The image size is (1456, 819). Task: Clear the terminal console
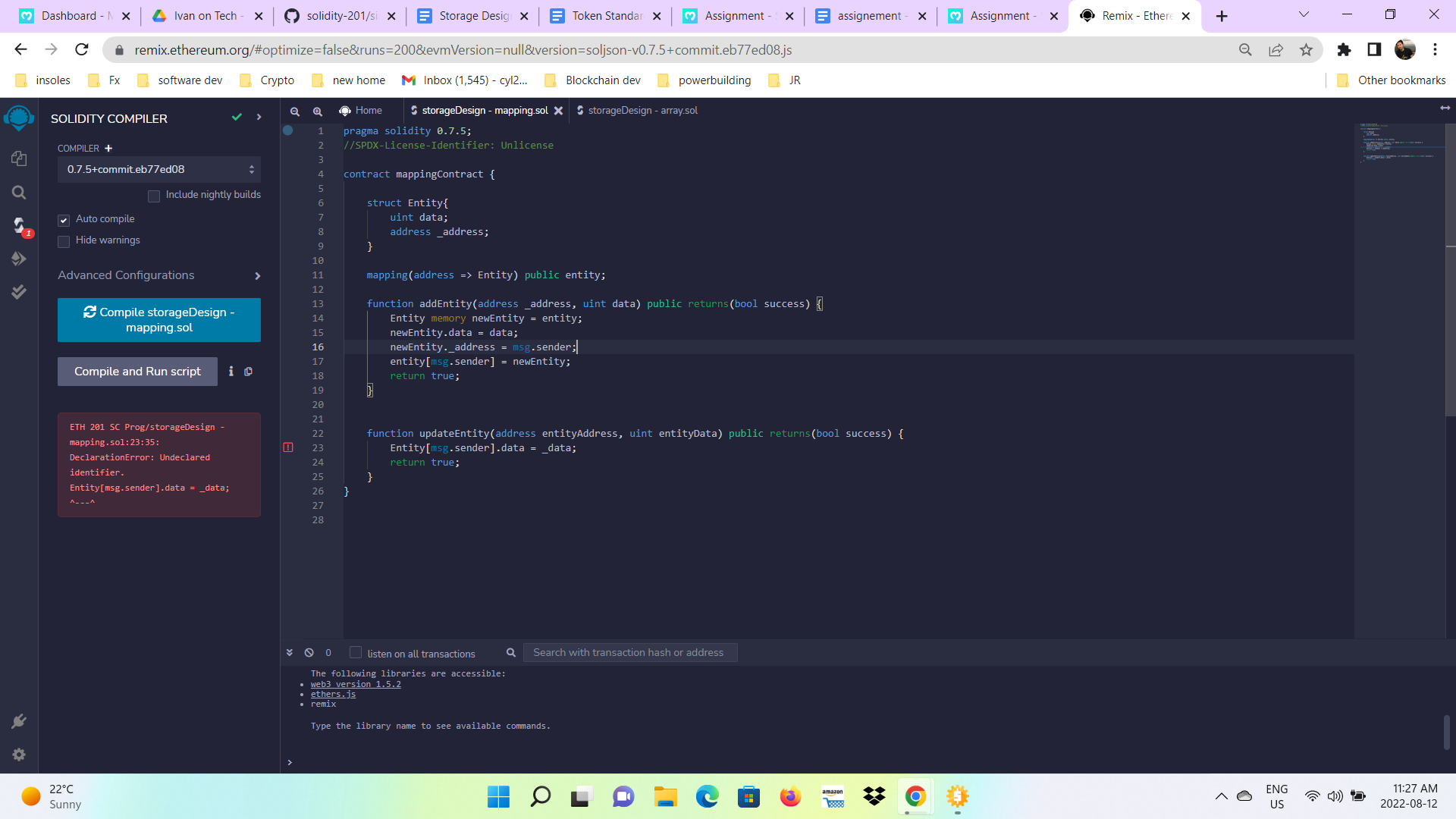tap(309, 652)
